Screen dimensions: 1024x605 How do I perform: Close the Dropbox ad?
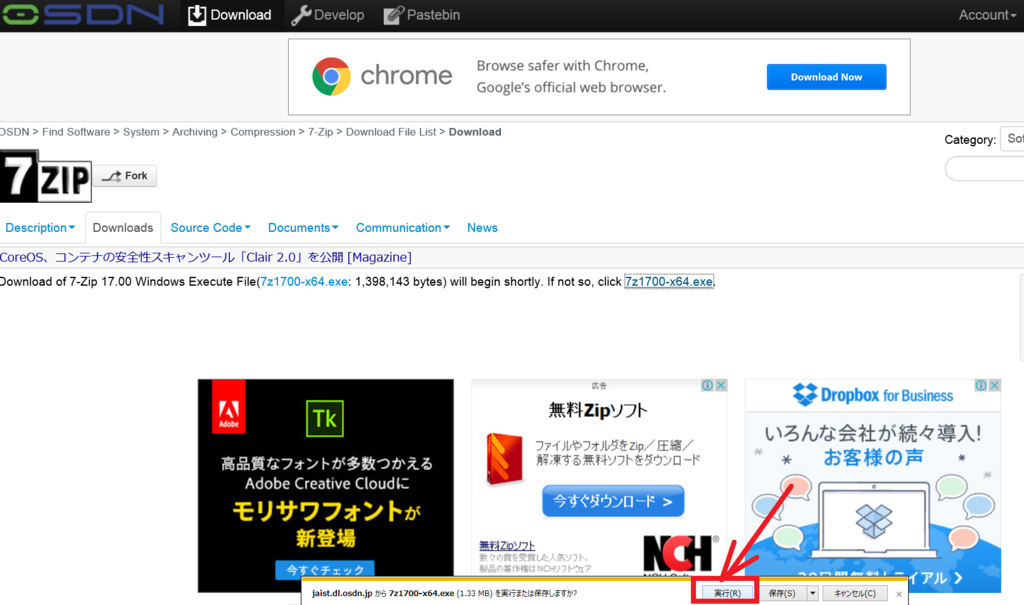995,385
